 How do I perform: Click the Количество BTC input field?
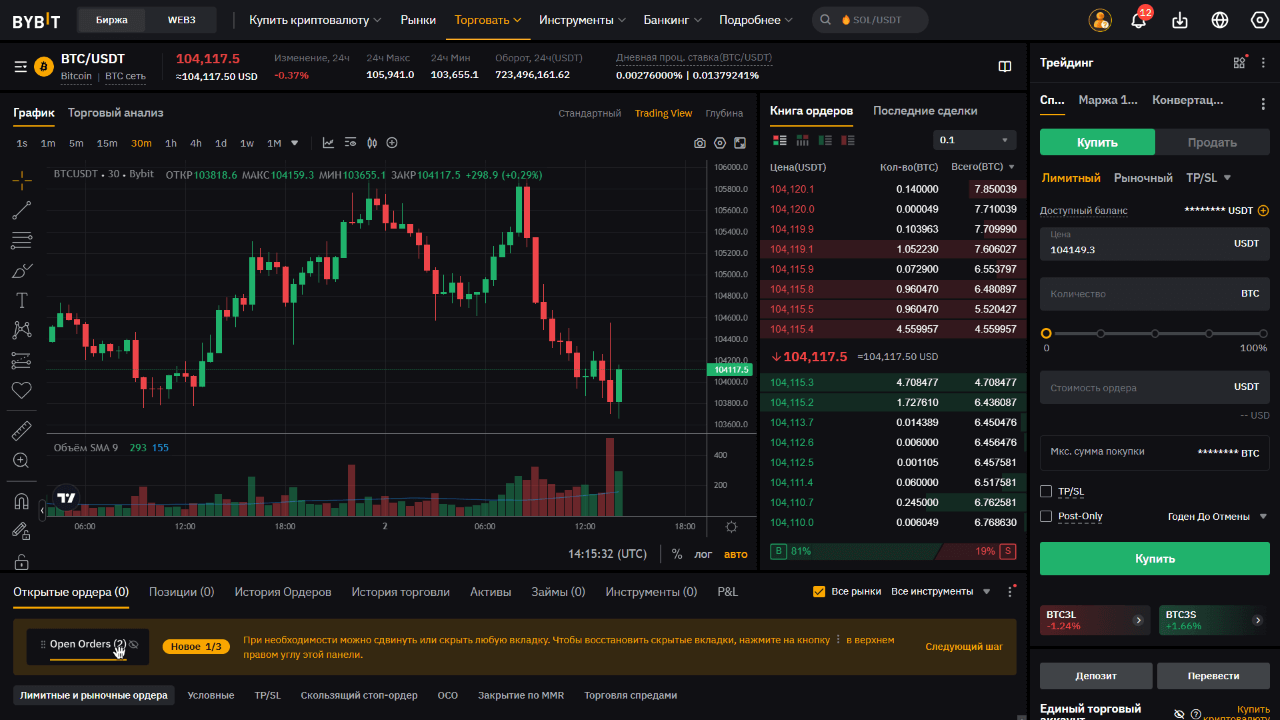coord(1140,294)
